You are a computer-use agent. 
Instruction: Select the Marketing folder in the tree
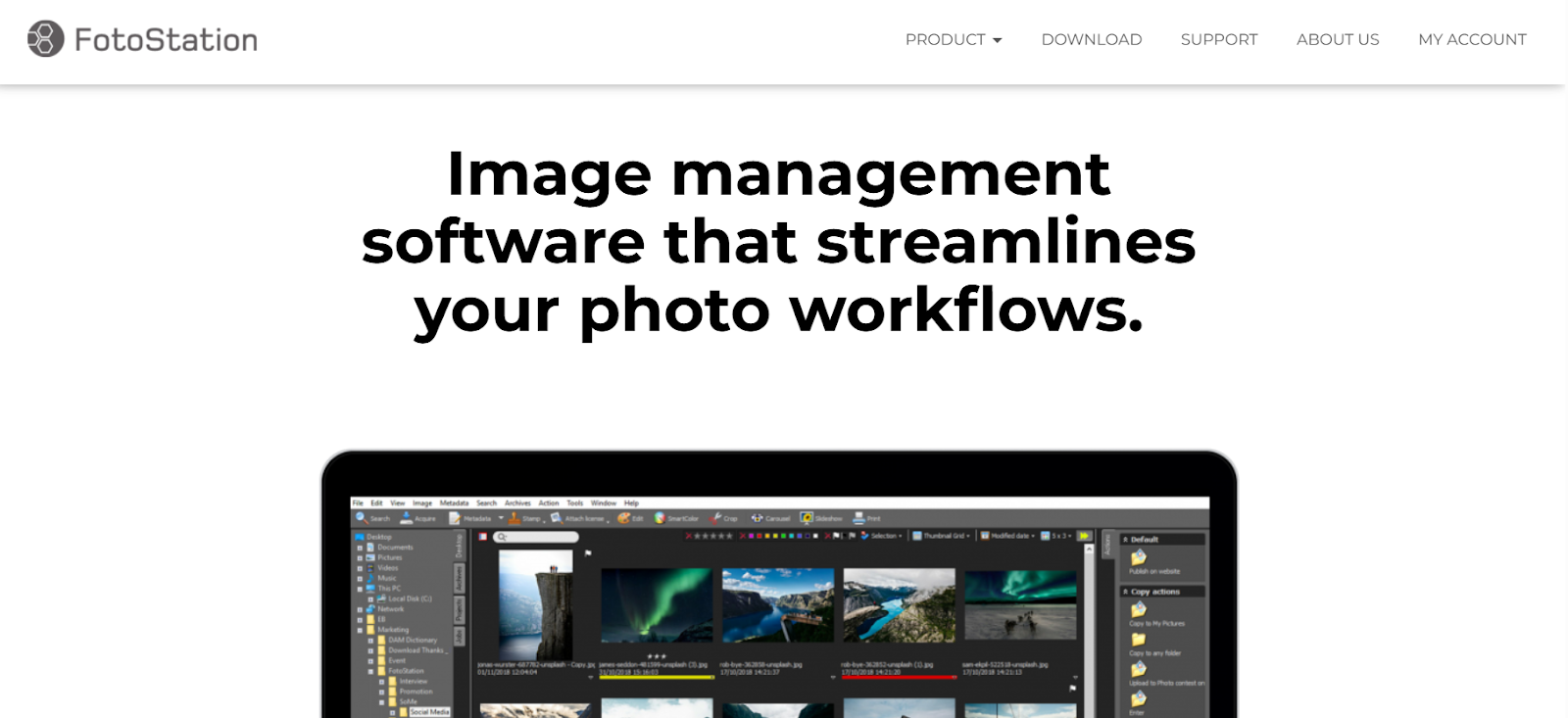click(x=387, y=630)
